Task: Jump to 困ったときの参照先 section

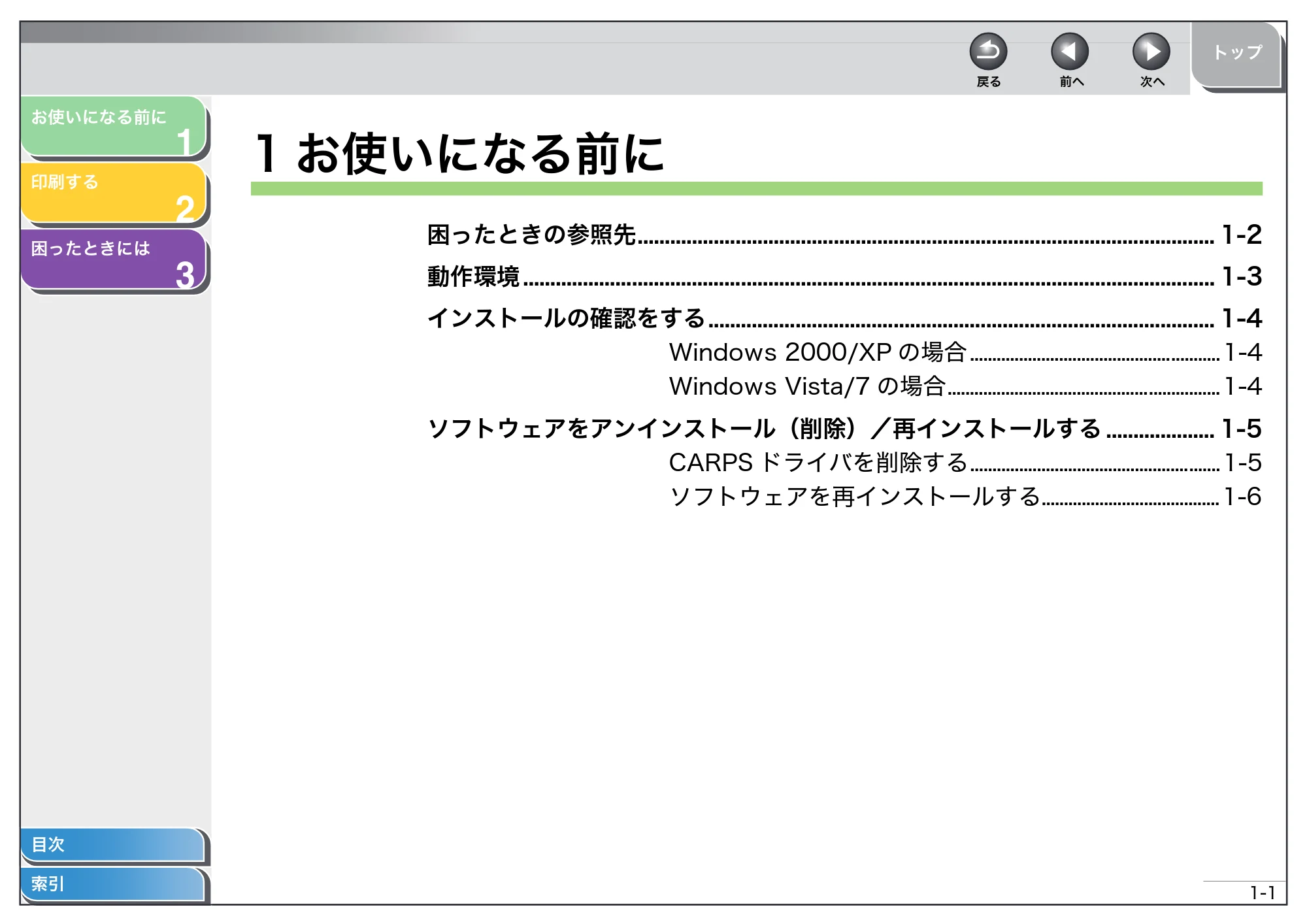Action: (844, 235)
